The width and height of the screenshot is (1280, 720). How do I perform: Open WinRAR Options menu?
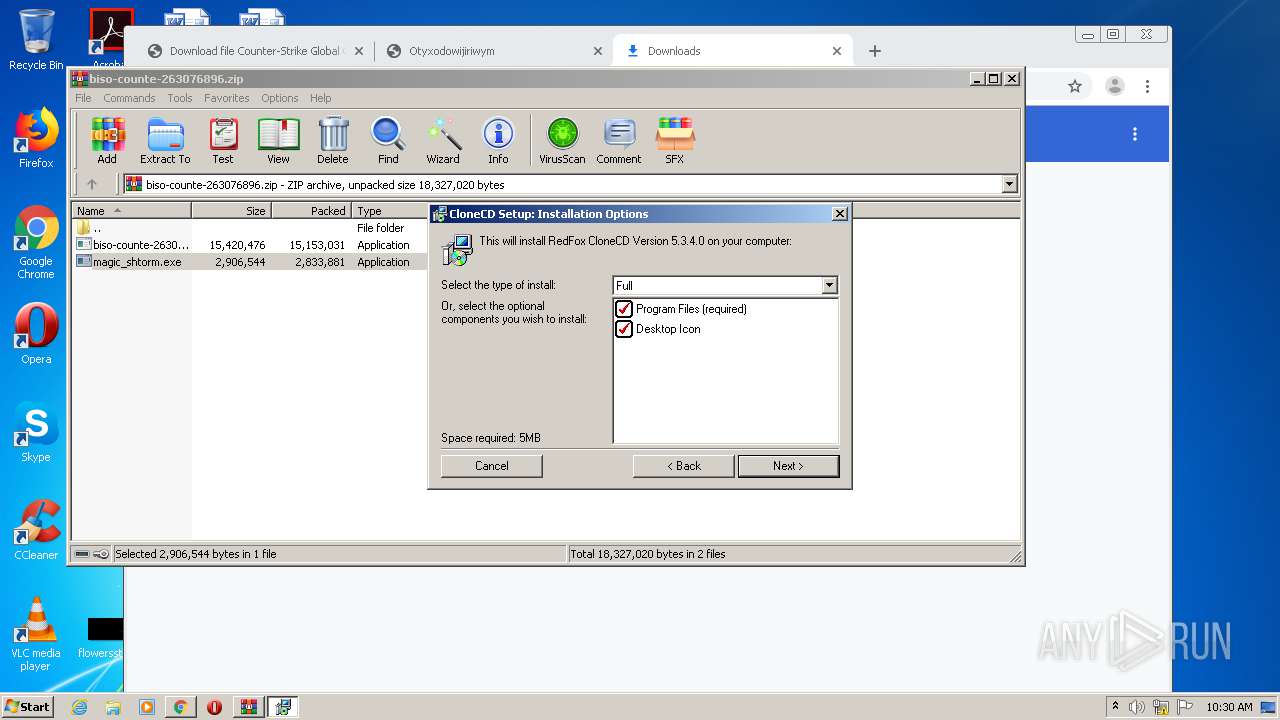point(280,98)
